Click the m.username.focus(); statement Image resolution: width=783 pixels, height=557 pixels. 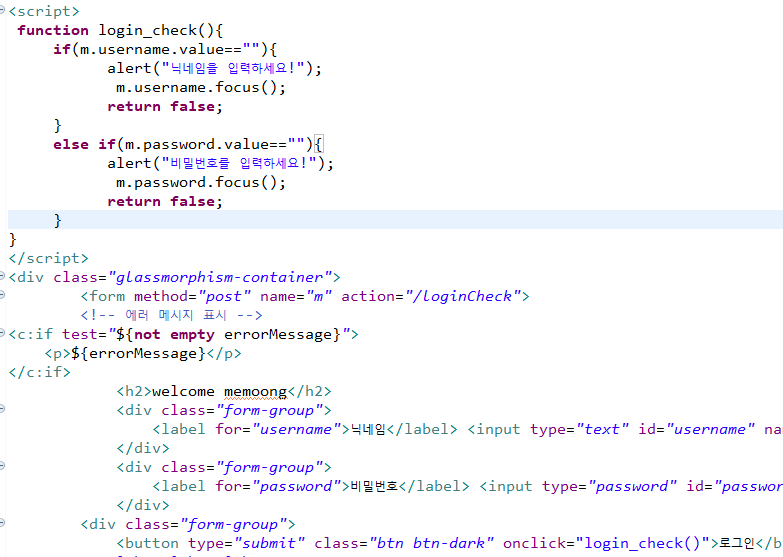(201, 87)
